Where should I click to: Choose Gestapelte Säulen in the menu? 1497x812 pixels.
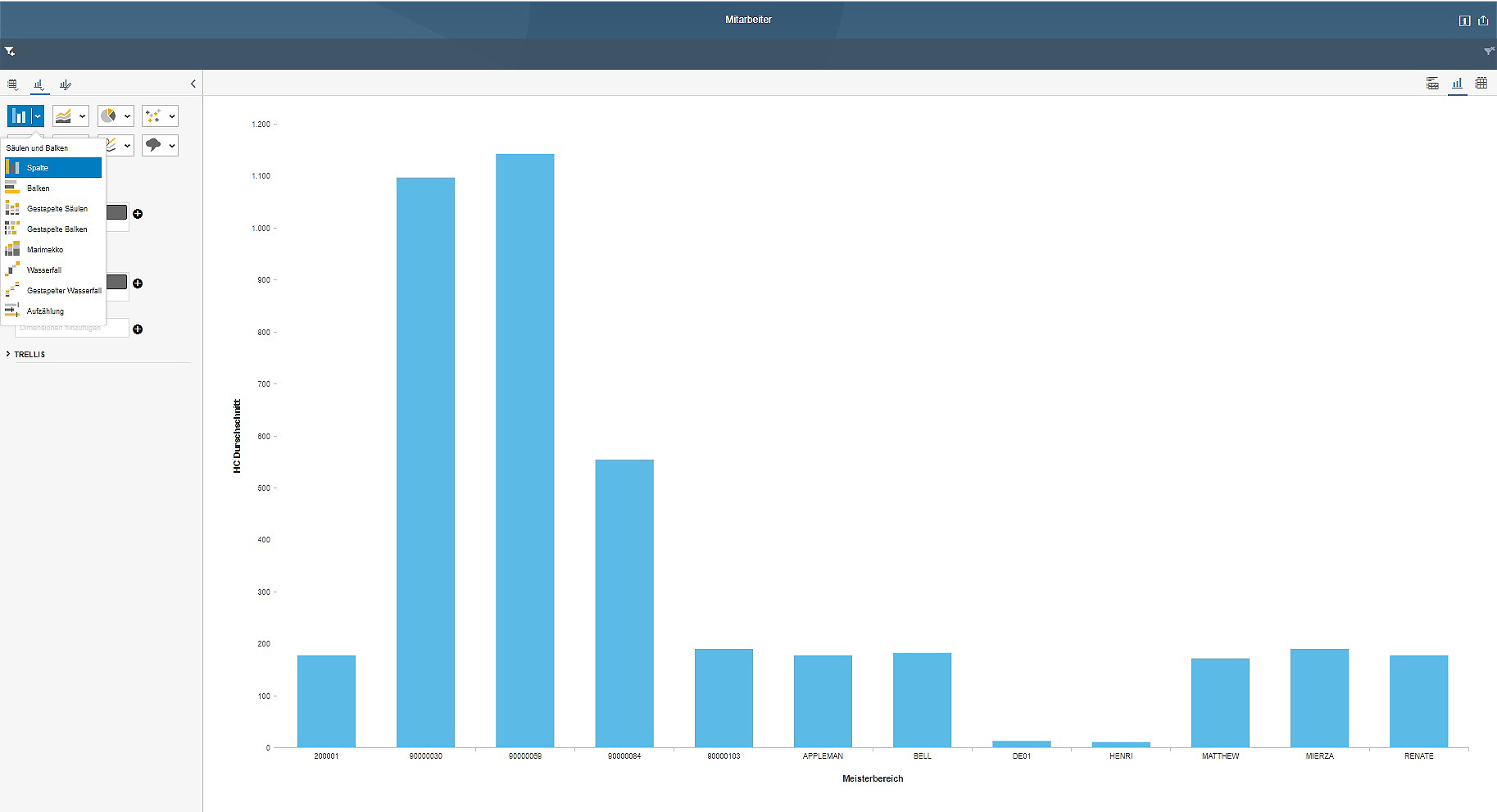[57, 209]
